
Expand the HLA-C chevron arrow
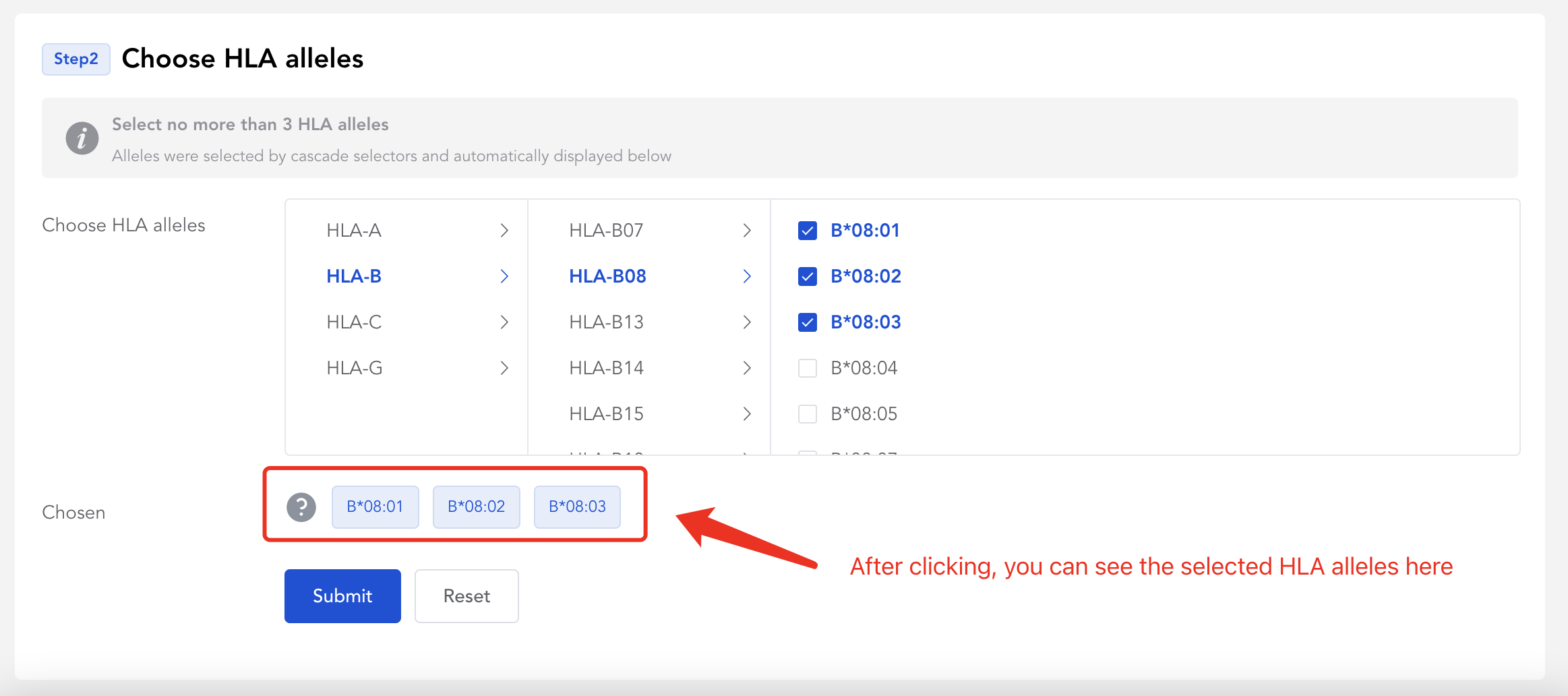pos(504,322)
